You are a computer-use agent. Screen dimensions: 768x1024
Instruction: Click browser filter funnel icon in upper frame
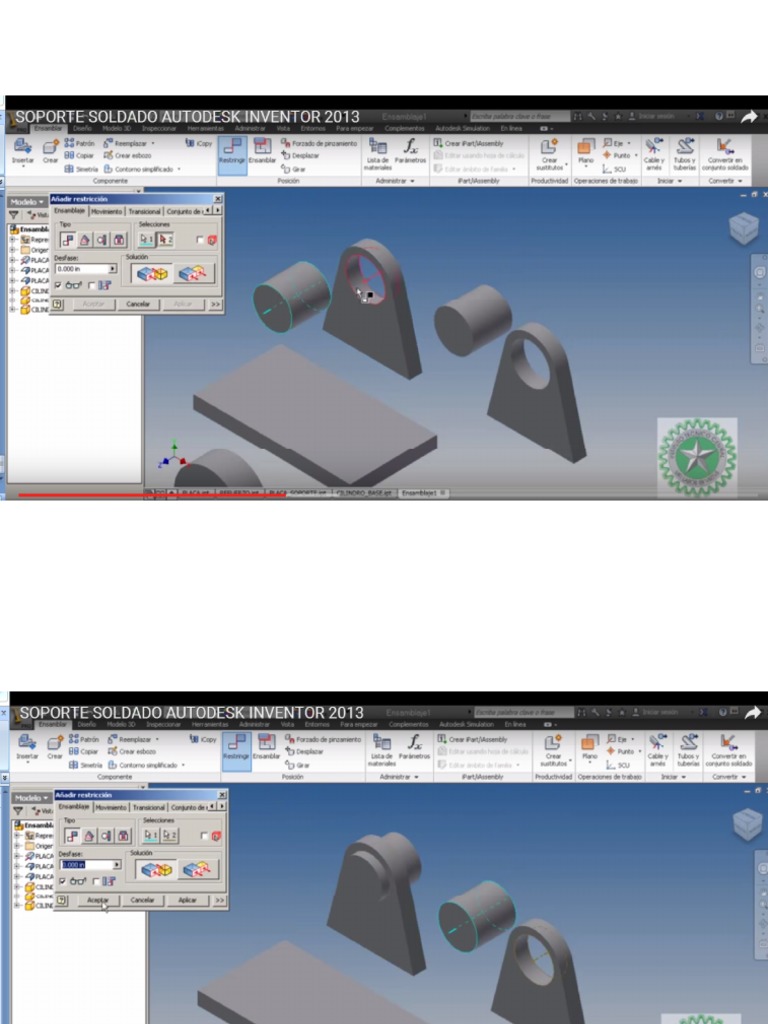pyautogui.click(x=14, y=215)
